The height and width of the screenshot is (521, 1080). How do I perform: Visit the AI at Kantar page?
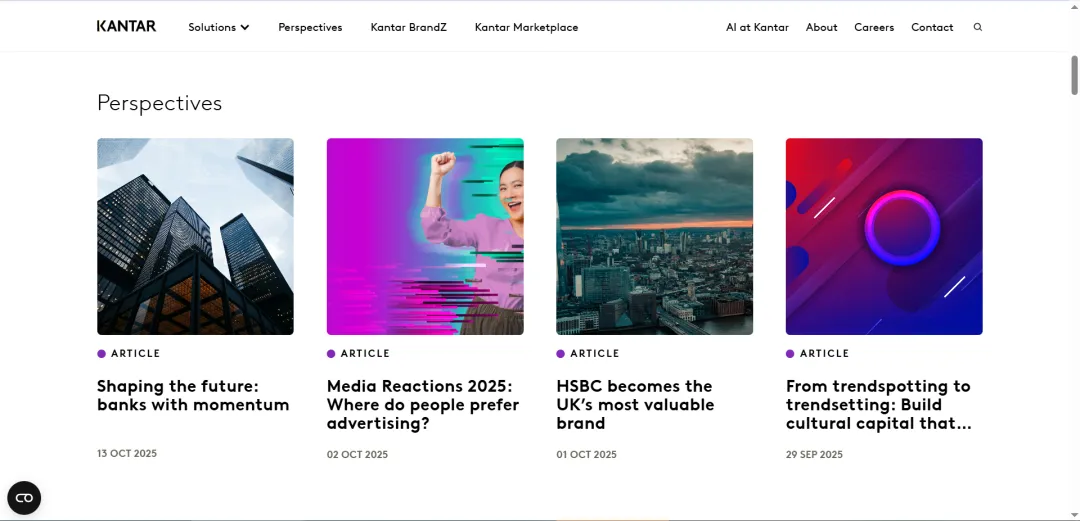[x=757, y=27]
